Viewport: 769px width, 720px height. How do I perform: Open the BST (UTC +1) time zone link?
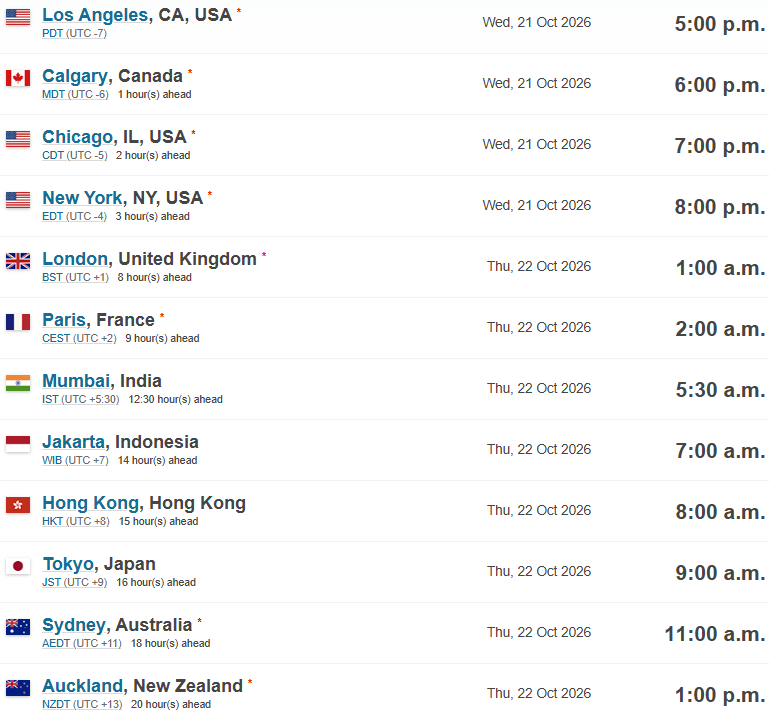(75, 277)
